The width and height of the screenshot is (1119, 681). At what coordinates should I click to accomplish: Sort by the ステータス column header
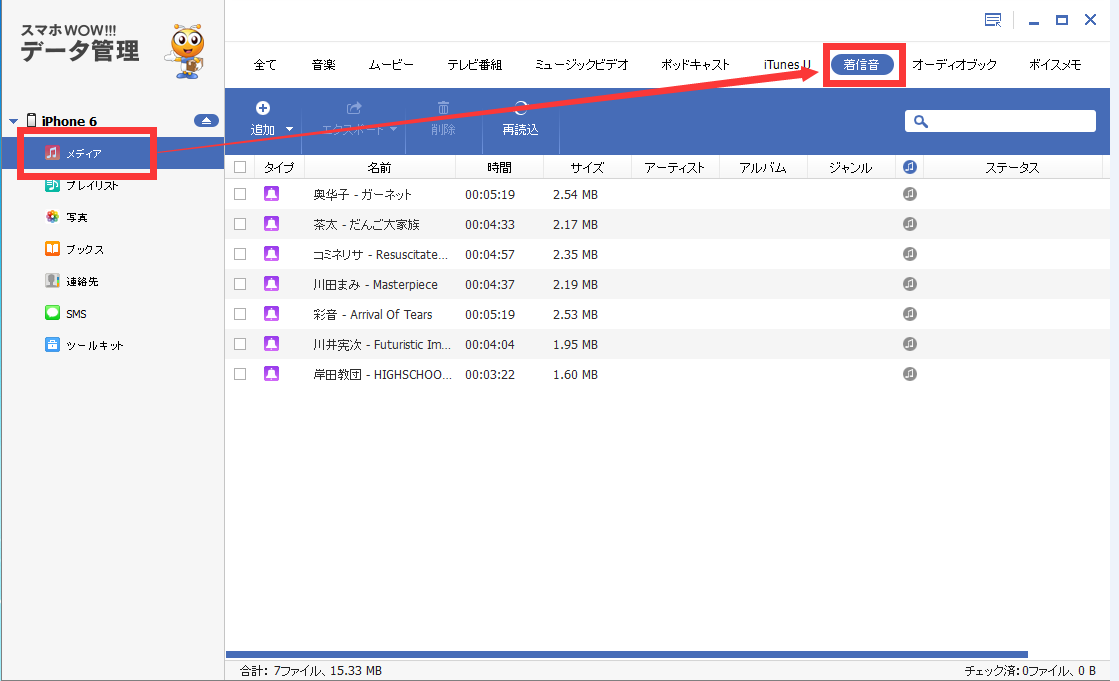click(1012, 167)
